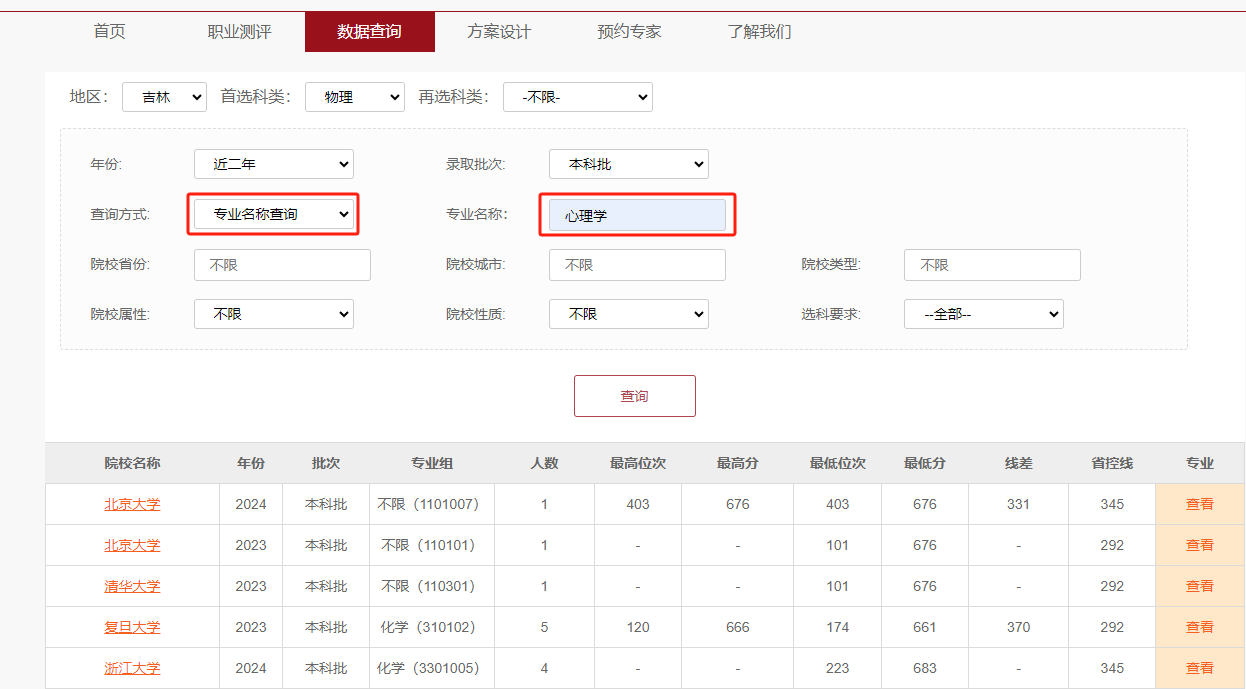
Task: Open the 查询方式 dropdown
Action: (273, 214)
